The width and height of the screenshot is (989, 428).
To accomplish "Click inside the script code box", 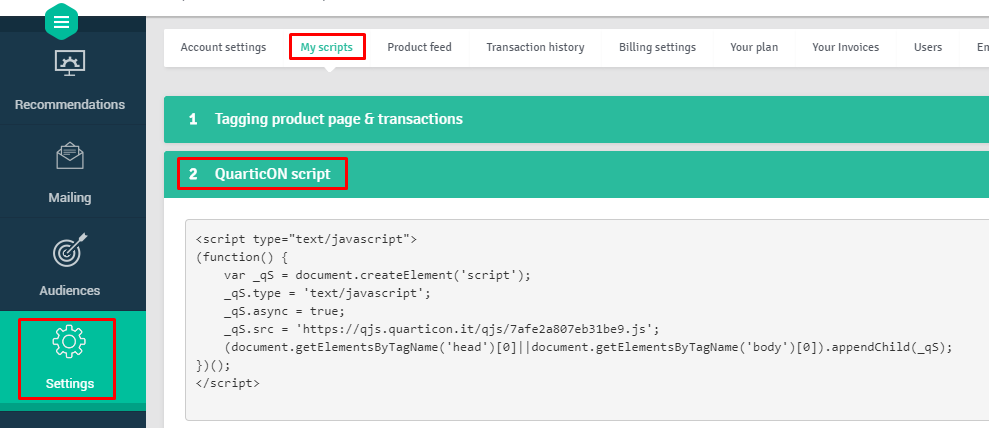I will pos(587,320).
